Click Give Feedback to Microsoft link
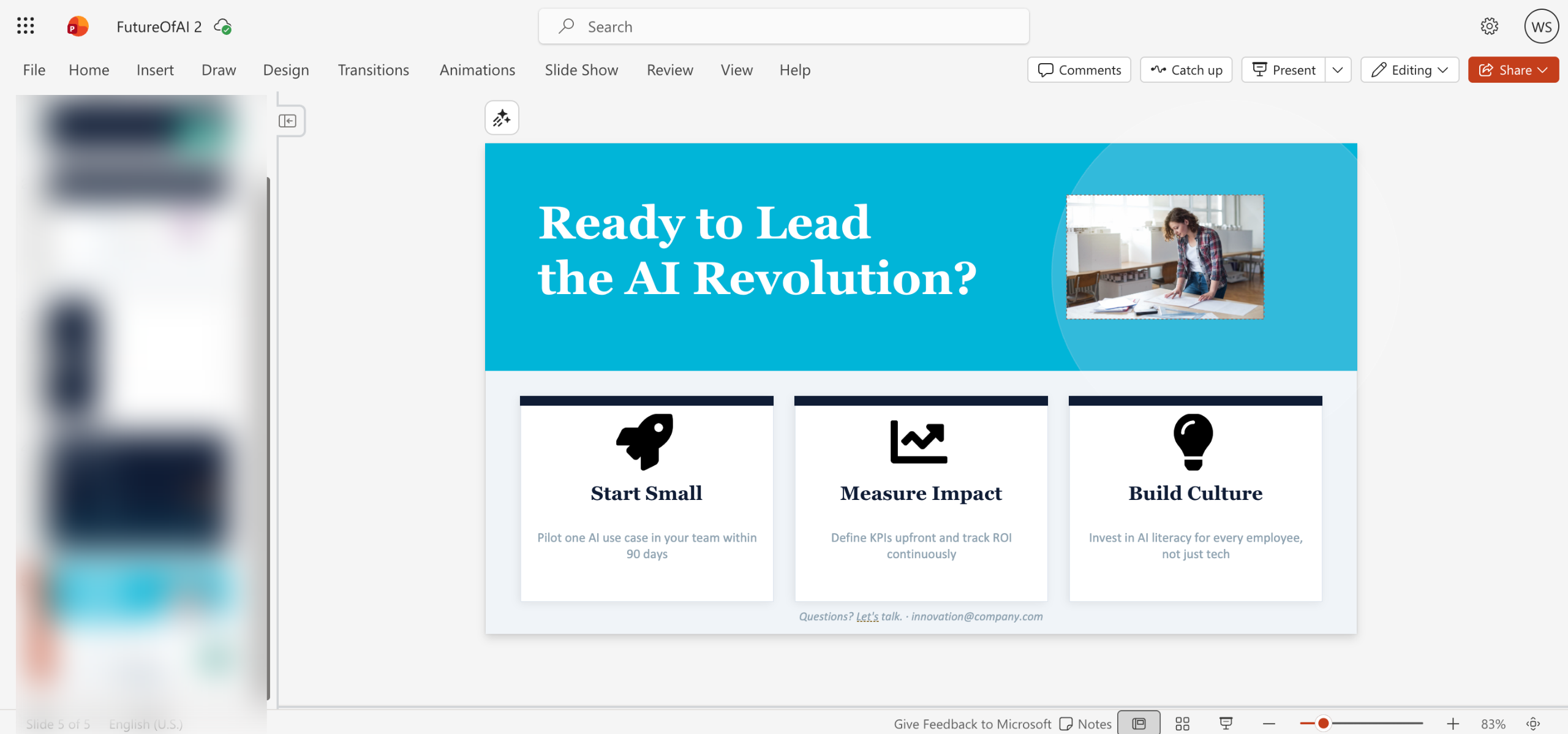Viewport: 1568px width, 734px height. click(972, 724)
